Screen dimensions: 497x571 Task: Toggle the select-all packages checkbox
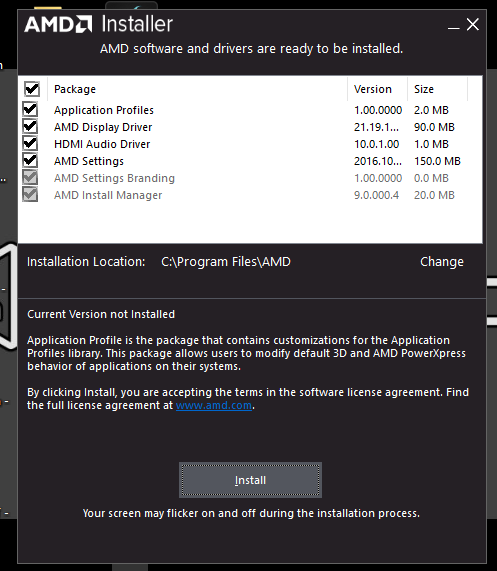point(32,89)
